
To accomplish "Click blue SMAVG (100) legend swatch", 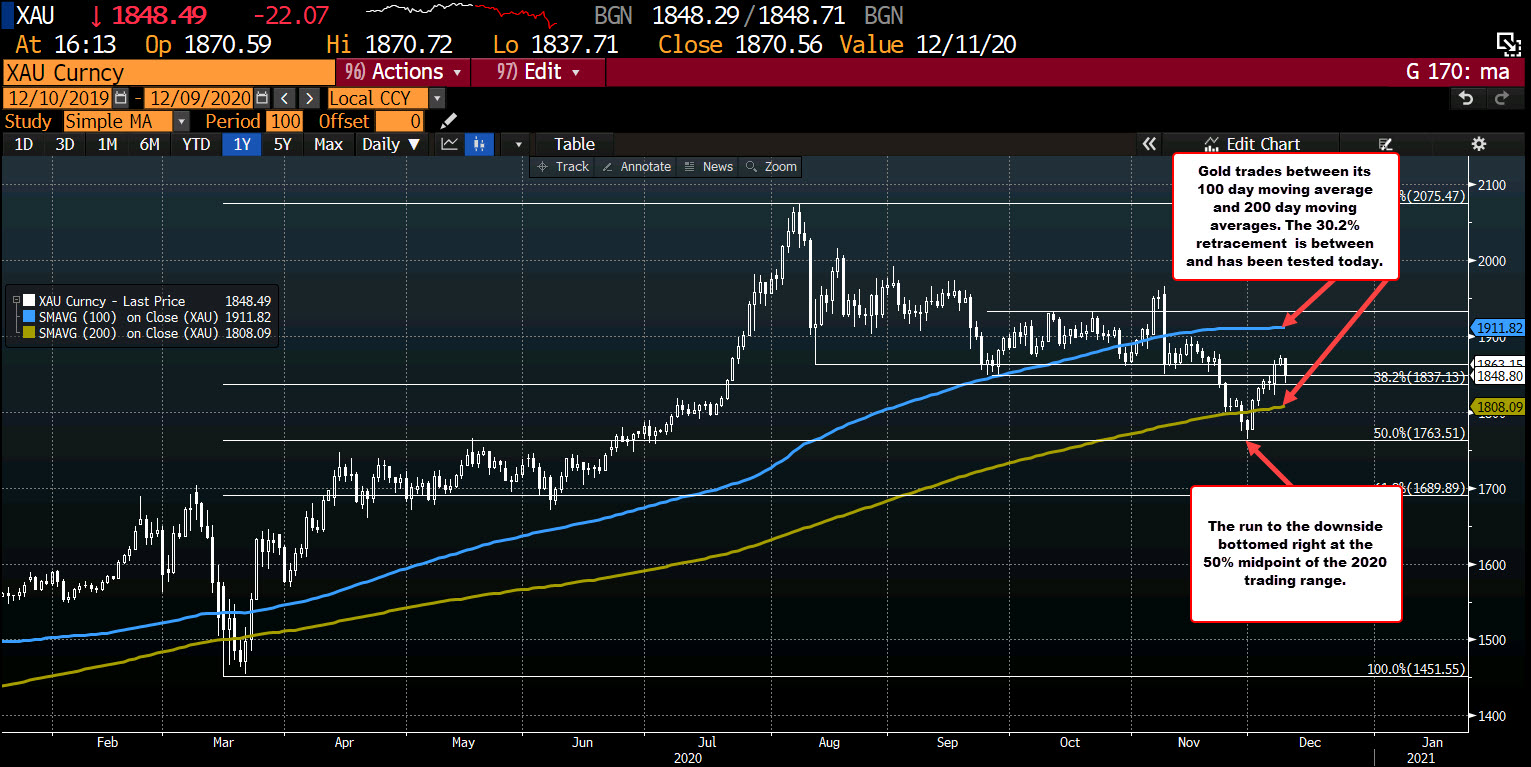I will 29,317.
